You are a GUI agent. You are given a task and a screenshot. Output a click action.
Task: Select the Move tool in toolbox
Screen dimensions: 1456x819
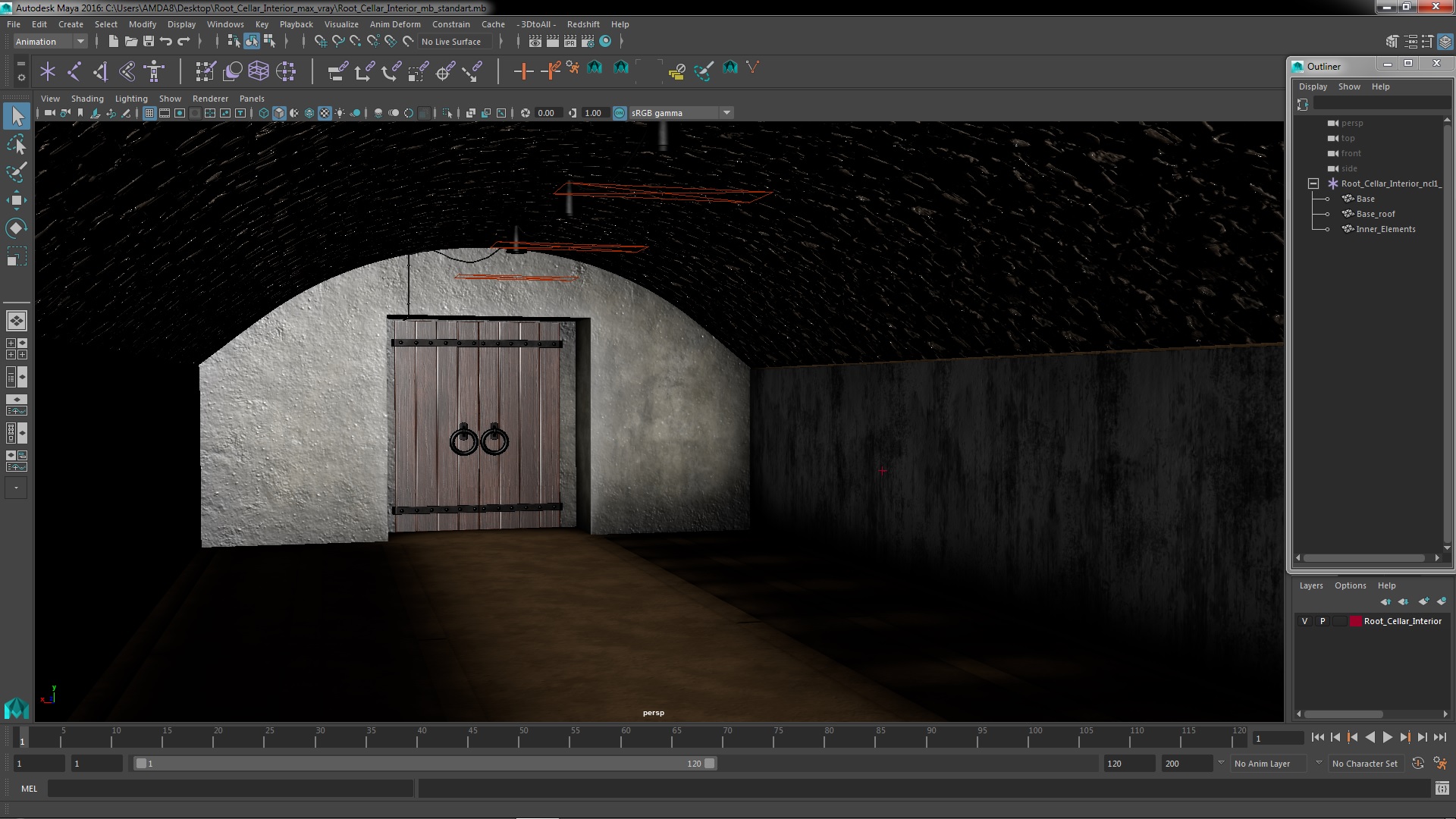point(16,200)
